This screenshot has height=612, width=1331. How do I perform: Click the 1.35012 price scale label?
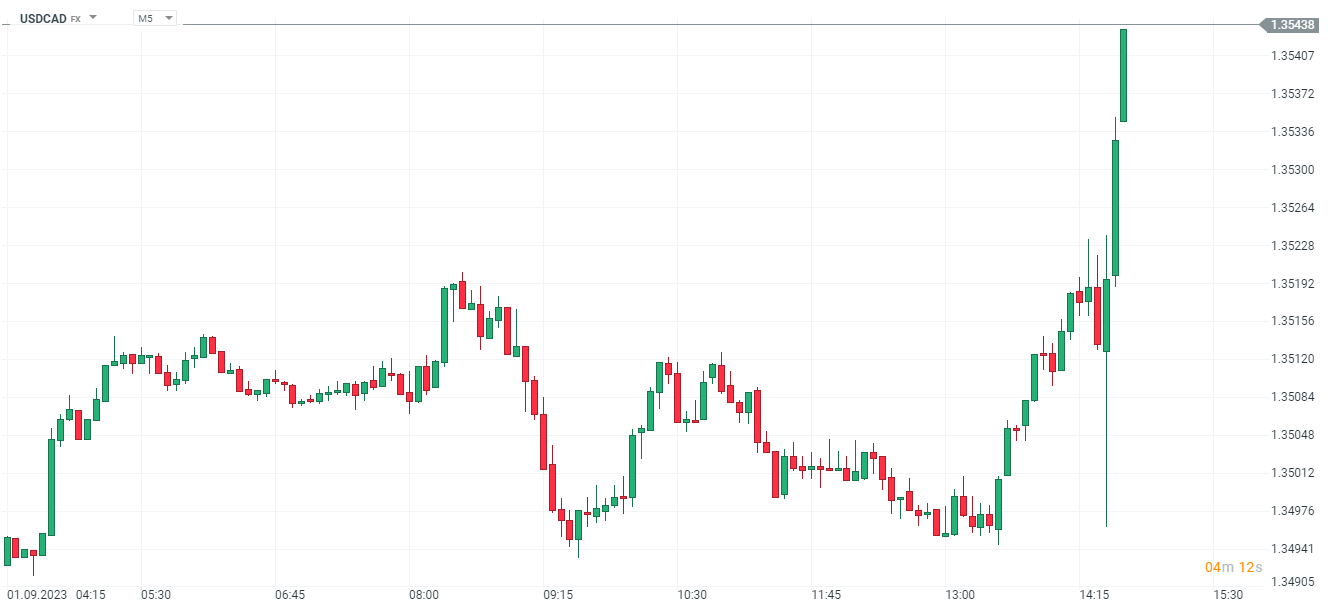click(1292, 473)
